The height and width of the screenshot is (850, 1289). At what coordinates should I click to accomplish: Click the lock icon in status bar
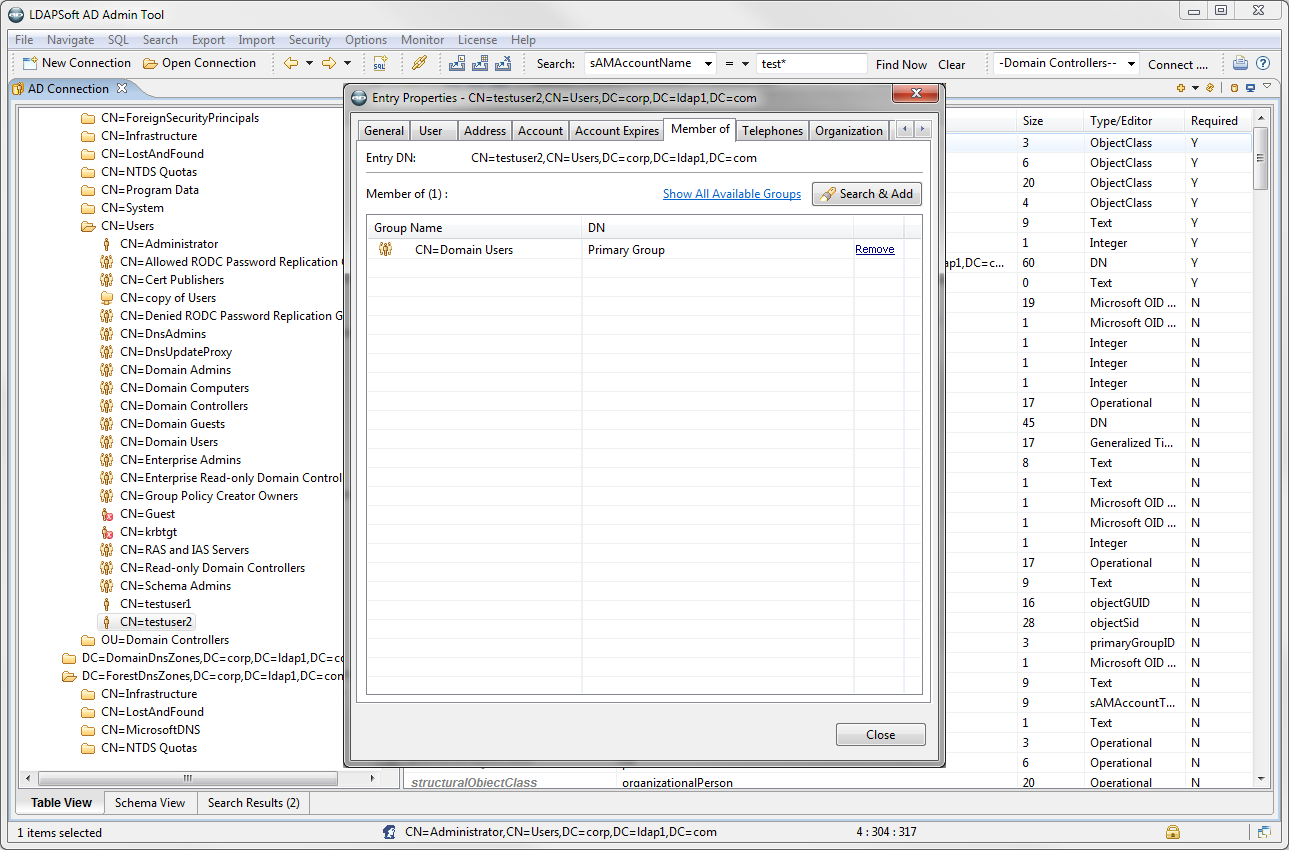point(1173,832)
